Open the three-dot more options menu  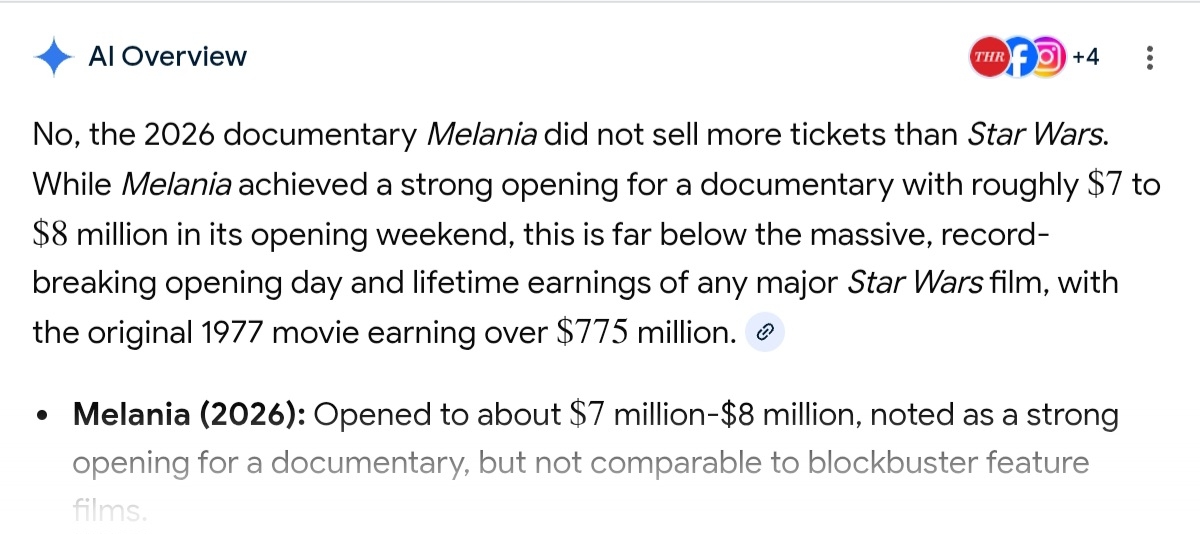(1149, 57)
